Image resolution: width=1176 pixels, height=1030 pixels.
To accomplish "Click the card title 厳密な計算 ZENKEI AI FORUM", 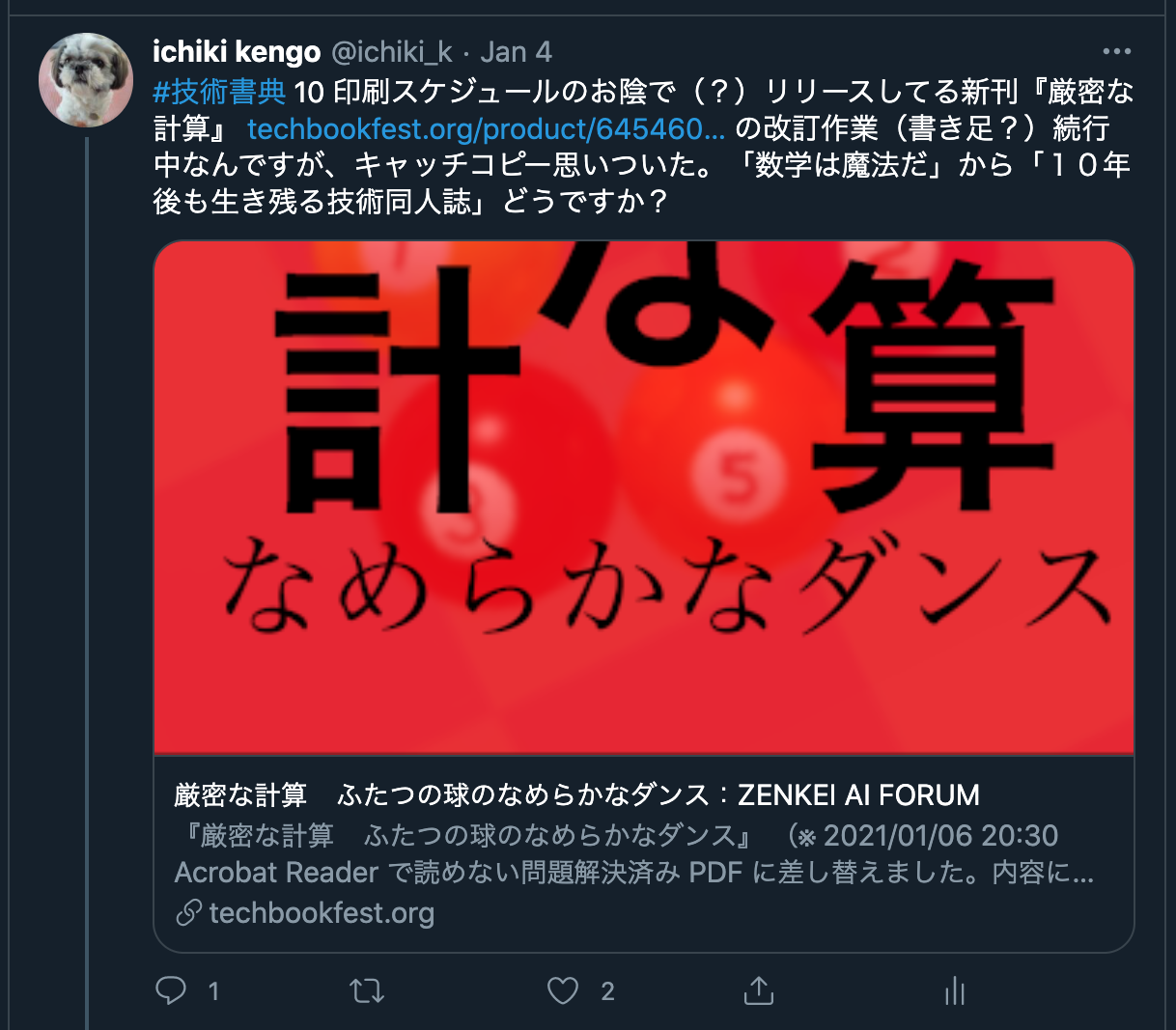I will pos(577,794).
